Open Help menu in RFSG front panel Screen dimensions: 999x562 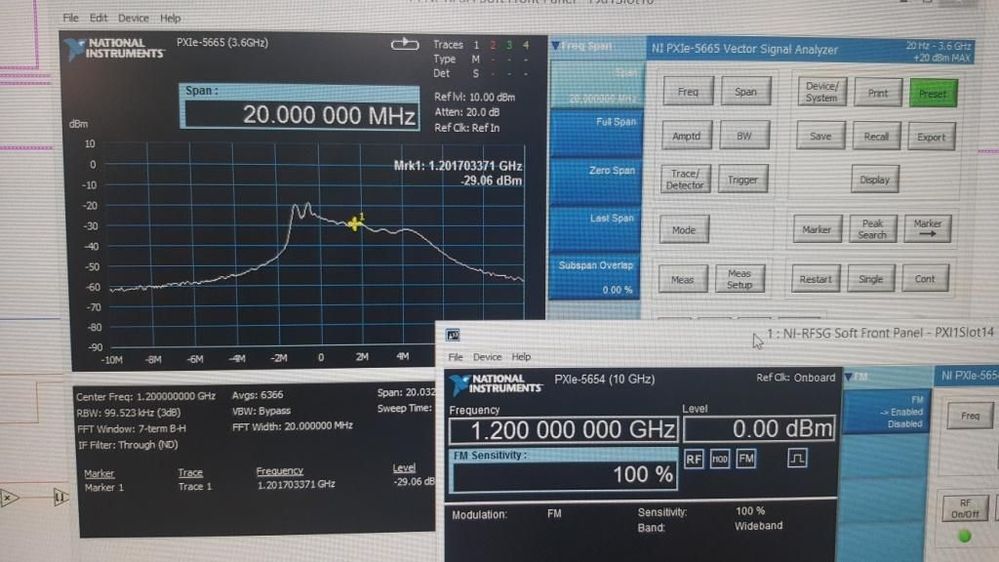[521, 357]
